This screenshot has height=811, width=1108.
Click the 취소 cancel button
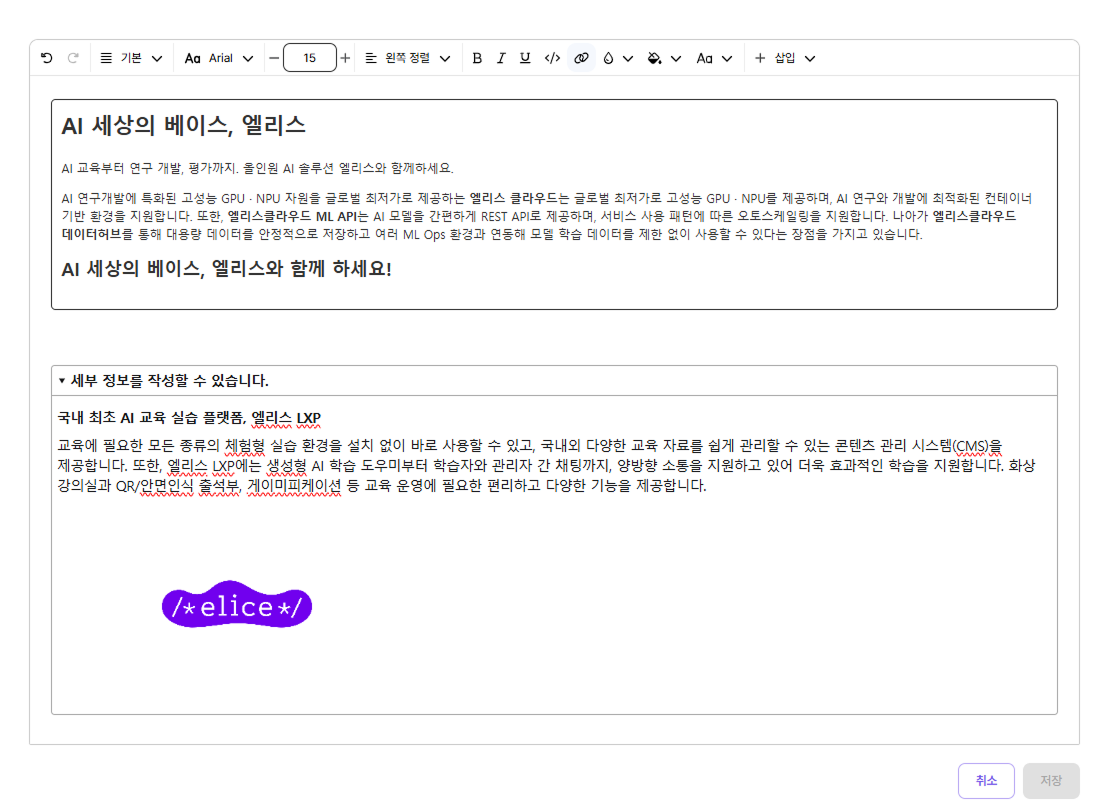pos(986,781)
